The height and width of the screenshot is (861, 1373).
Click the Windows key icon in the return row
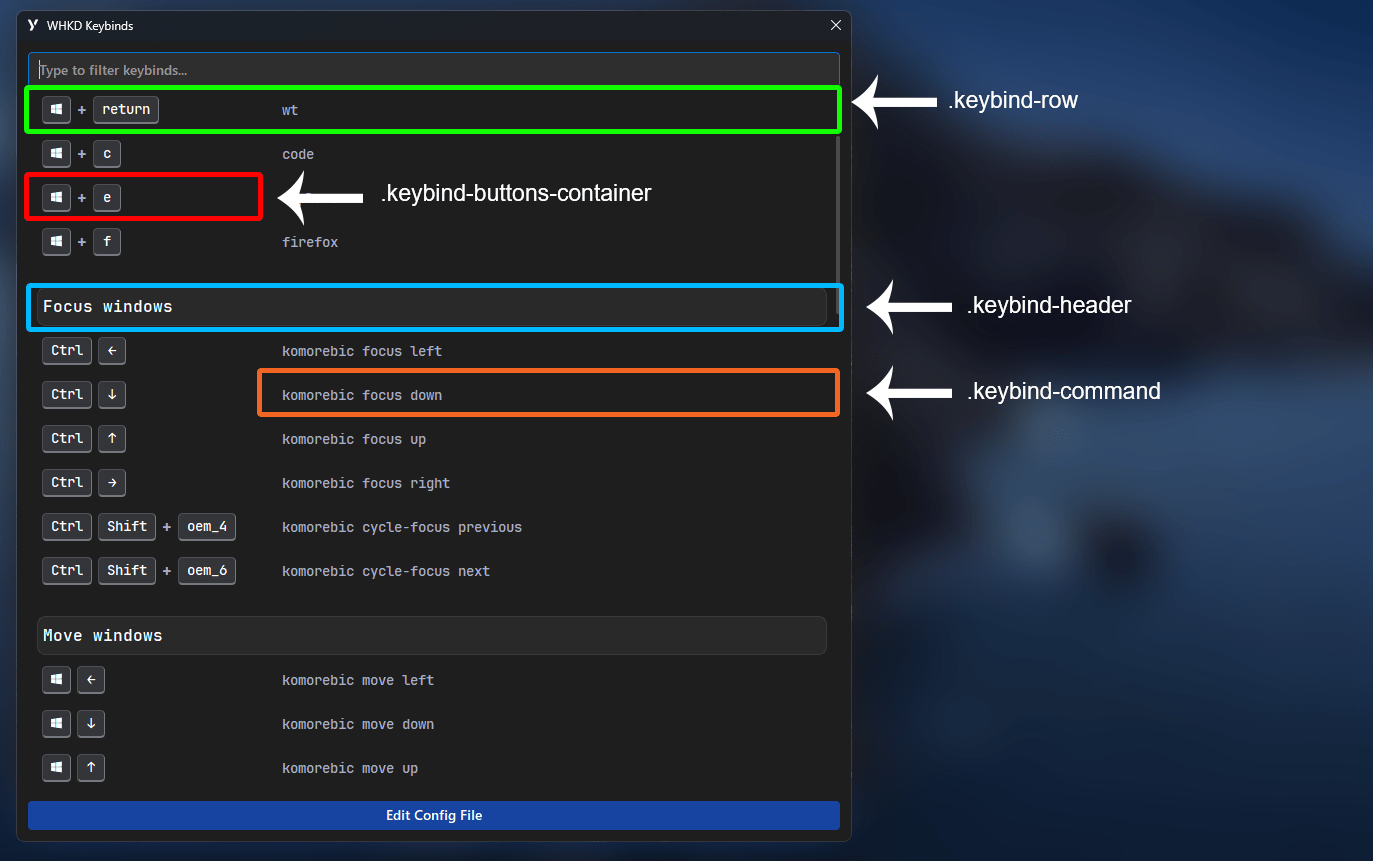tap(57, 109)
